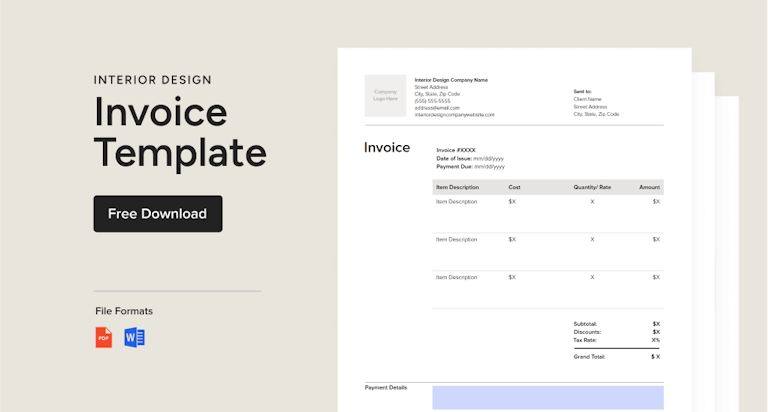Image resolution: width=768 pixels, height=412 pixels.
Task: Open the interiordesigncompanywebsite.com link
Action: 454,115
